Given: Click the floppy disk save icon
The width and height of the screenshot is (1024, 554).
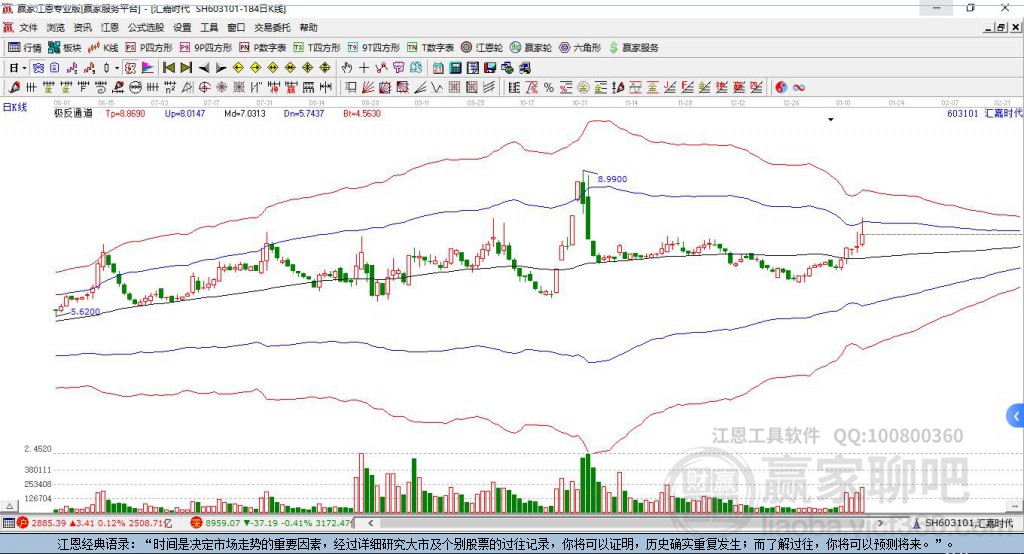Looking at the screenshot, I should (x=490, y=68).
